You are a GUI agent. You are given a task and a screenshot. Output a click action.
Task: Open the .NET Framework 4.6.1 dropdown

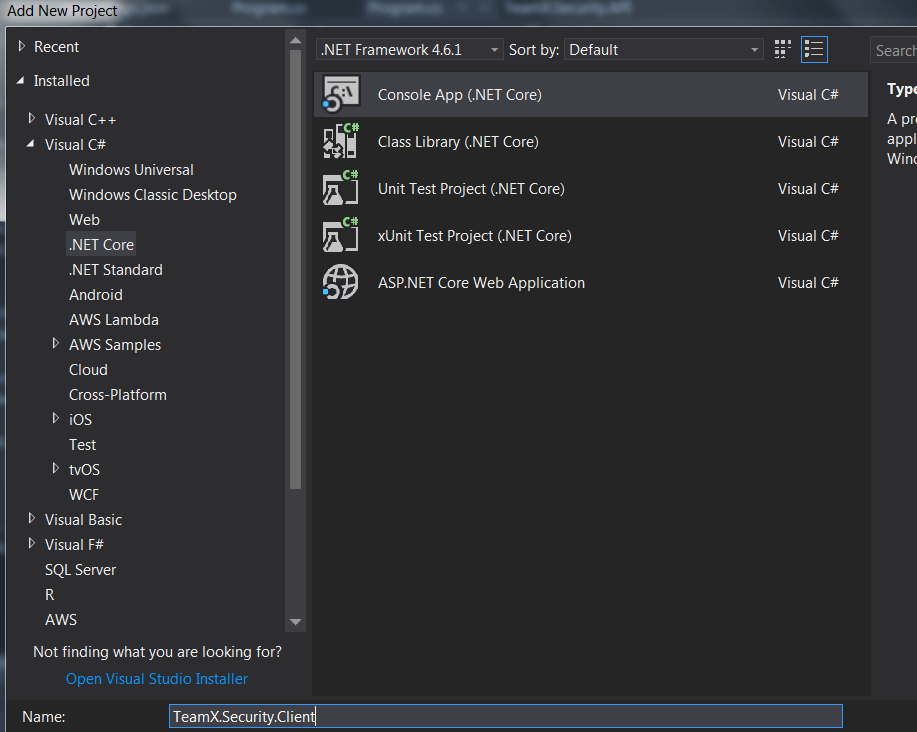408,49
